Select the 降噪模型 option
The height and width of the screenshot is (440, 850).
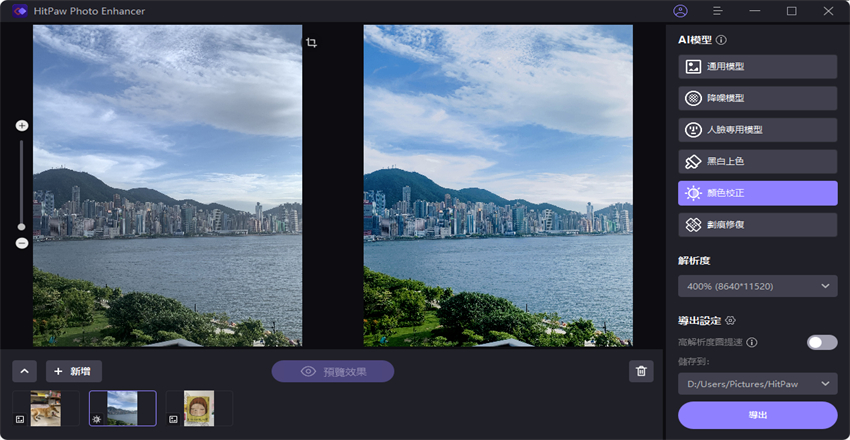coord(757,98)
